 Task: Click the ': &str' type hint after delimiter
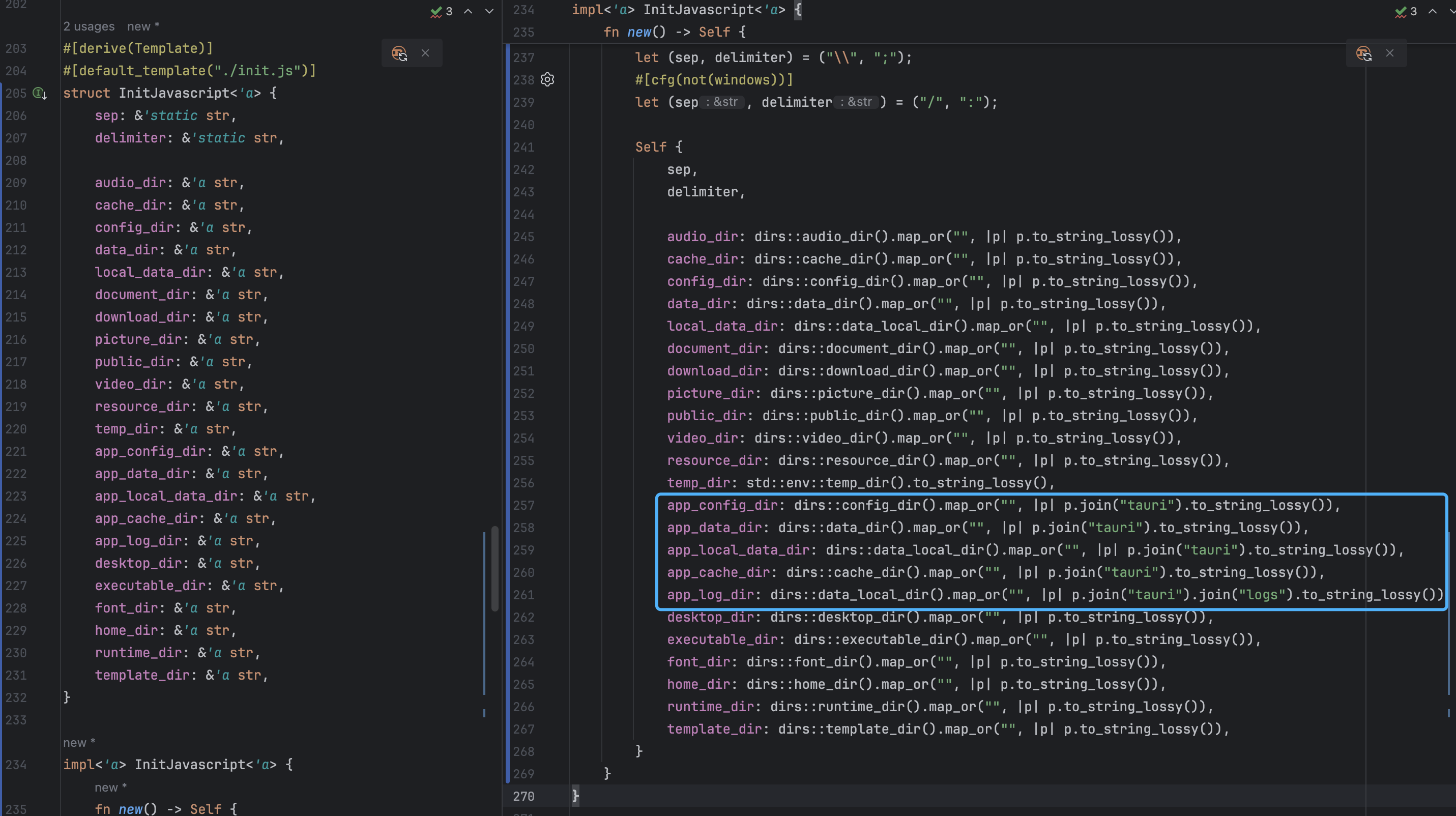click(x=855, y=102)
